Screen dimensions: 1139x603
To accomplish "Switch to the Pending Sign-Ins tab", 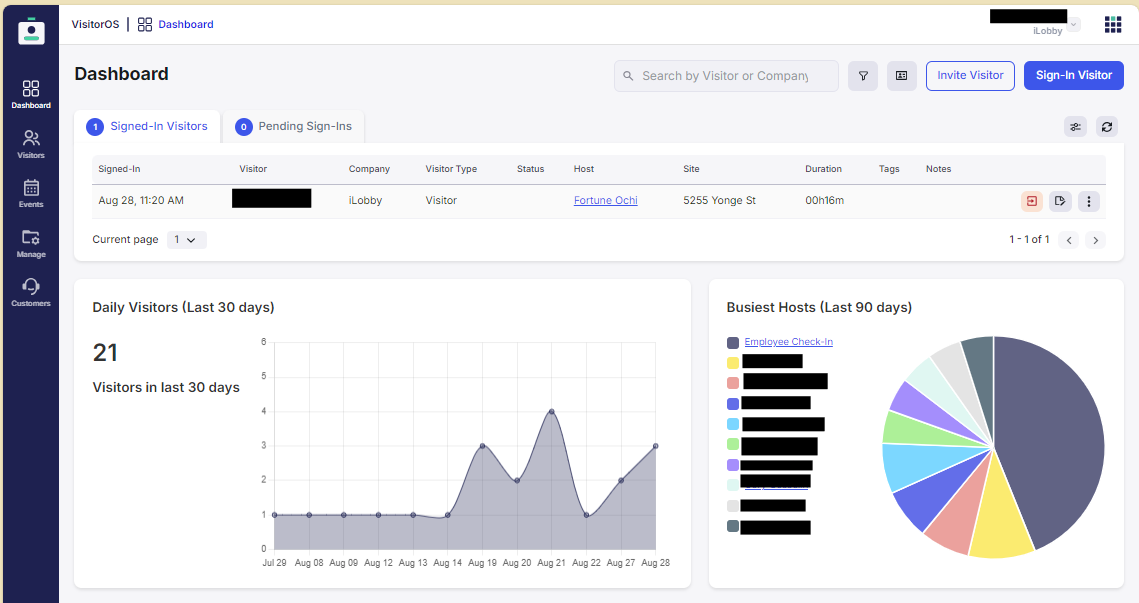I will 293,127.
